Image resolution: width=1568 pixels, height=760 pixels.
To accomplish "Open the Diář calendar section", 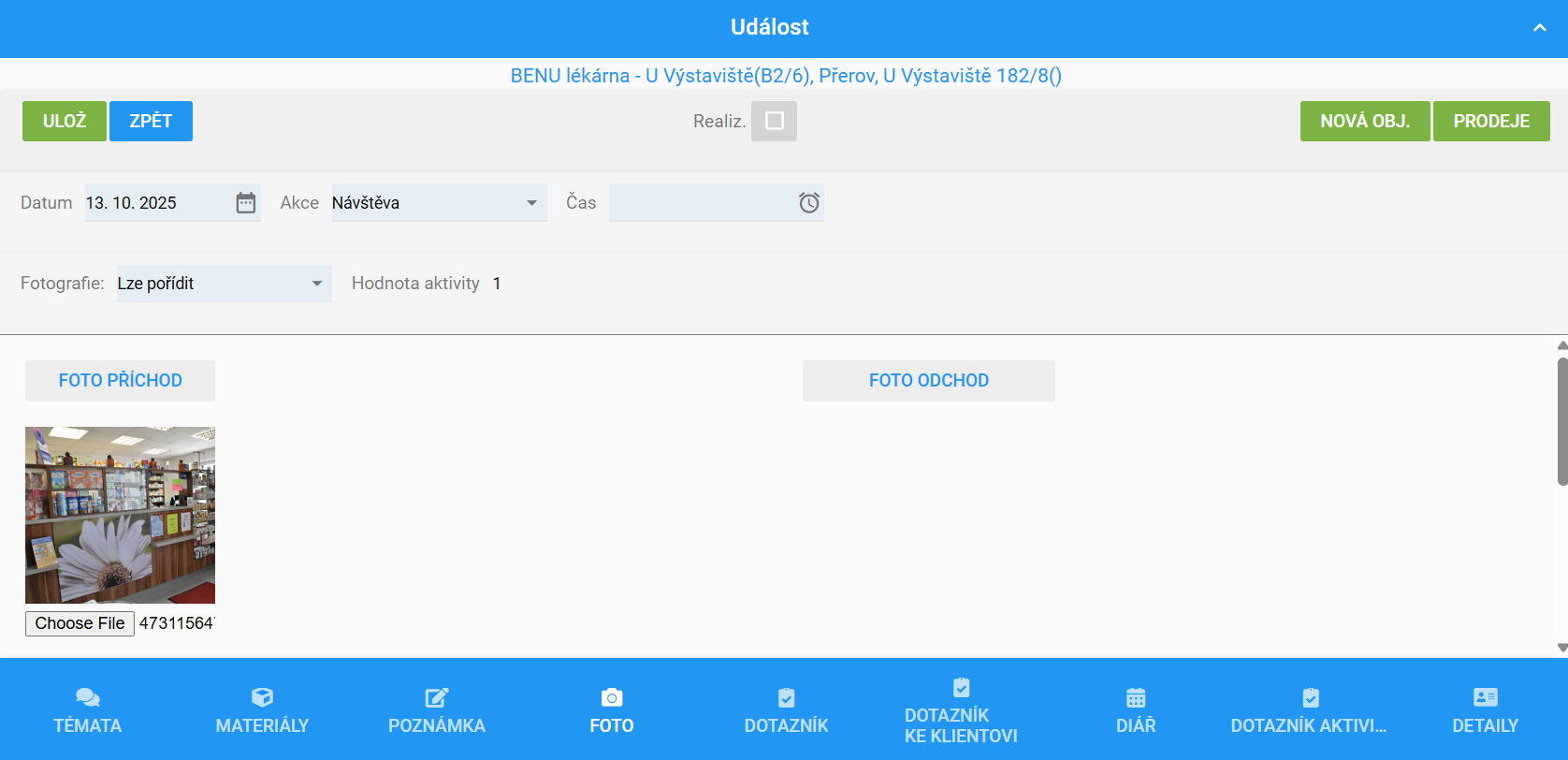I will click(1135, 710).
